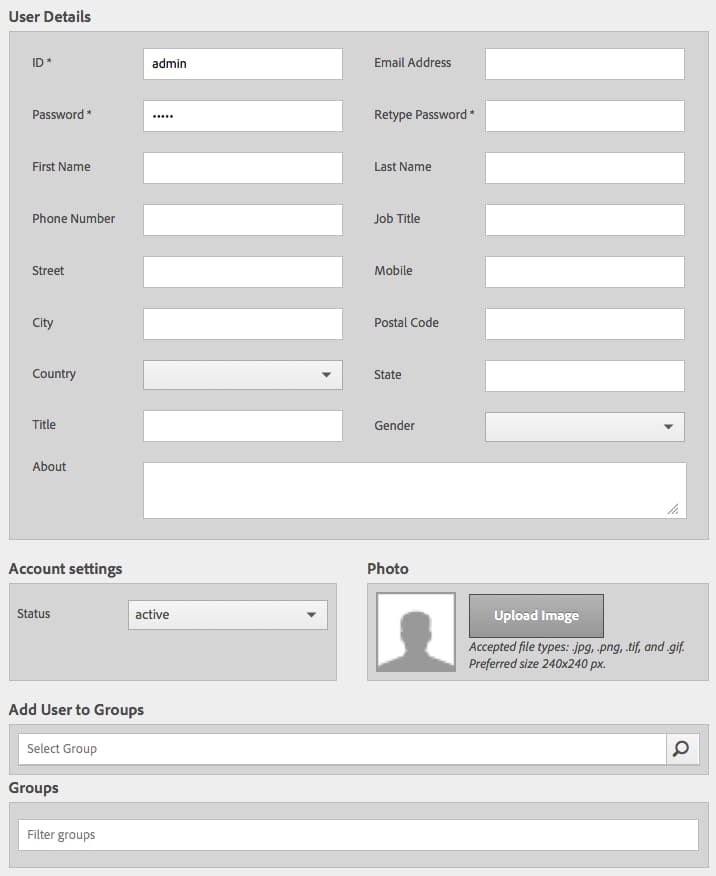716x876 pixels.
Task: Click the resize handle of the About textarea
Action: click(673, 508)
